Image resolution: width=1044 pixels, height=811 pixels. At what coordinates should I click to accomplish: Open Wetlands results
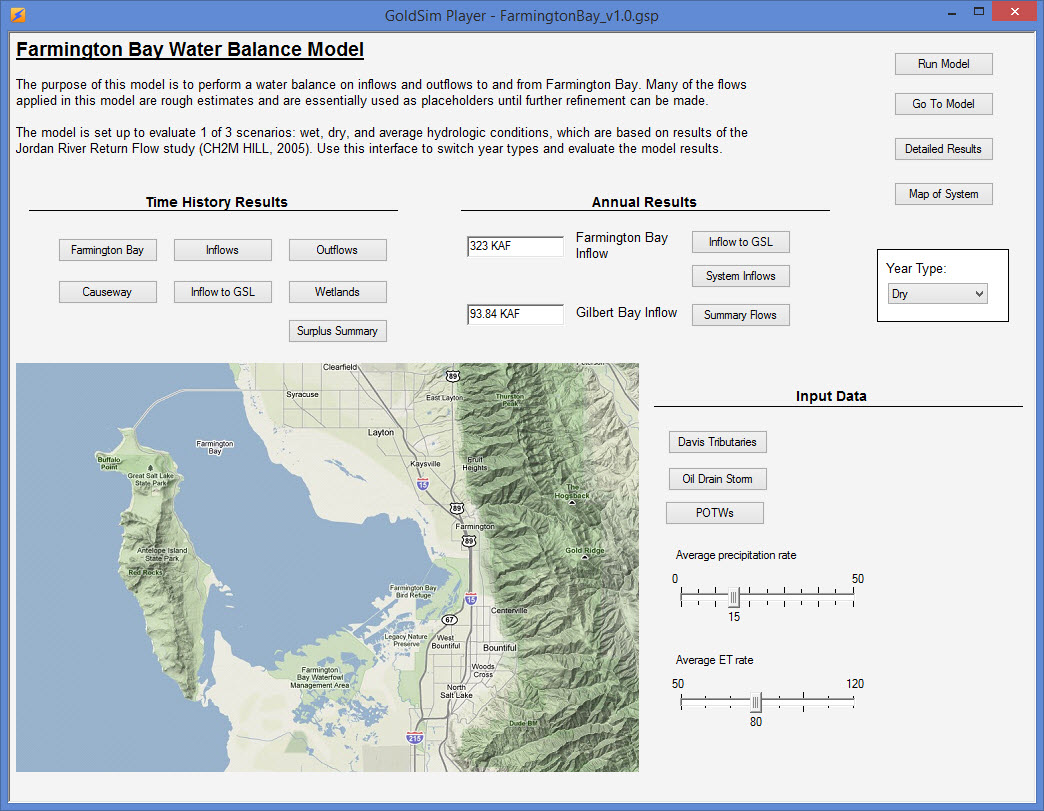(x=337, y=292)
